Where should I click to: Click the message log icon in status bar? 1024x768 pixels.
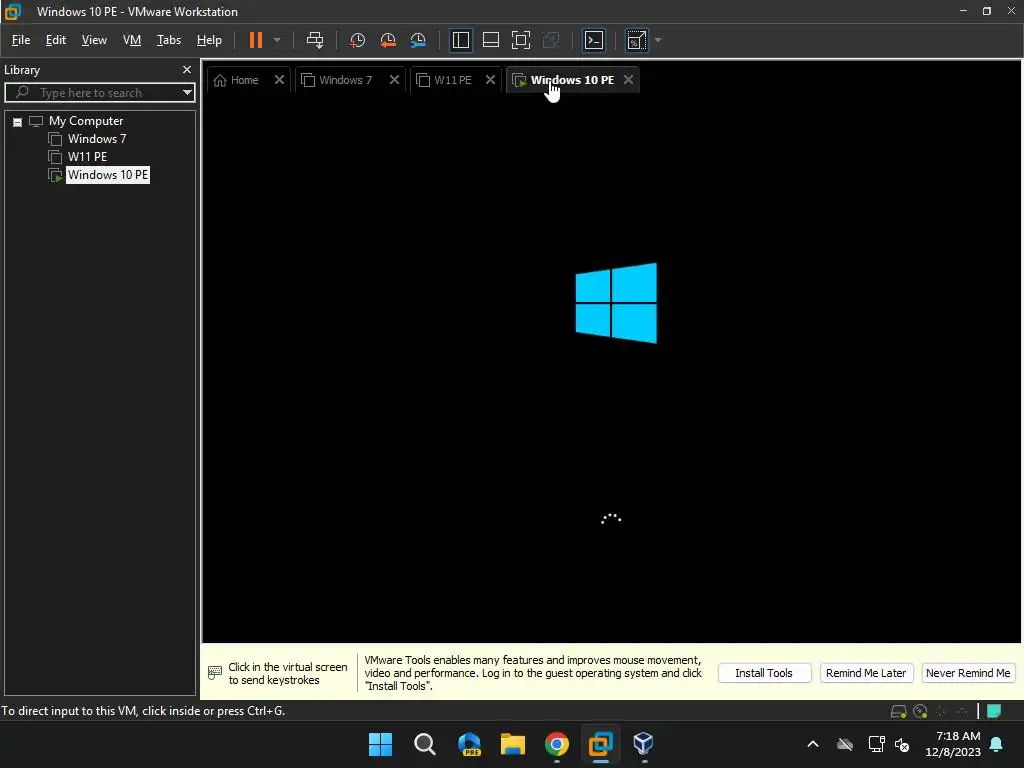point(994,711)
